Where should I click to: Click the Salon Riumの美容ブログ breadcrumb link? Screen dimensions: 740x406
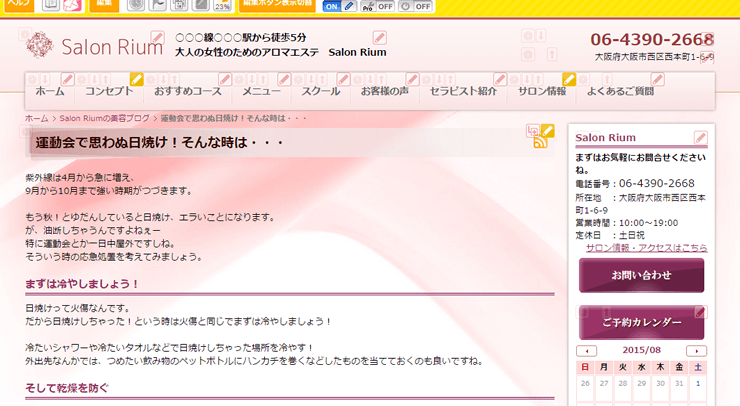click(104, 118)
